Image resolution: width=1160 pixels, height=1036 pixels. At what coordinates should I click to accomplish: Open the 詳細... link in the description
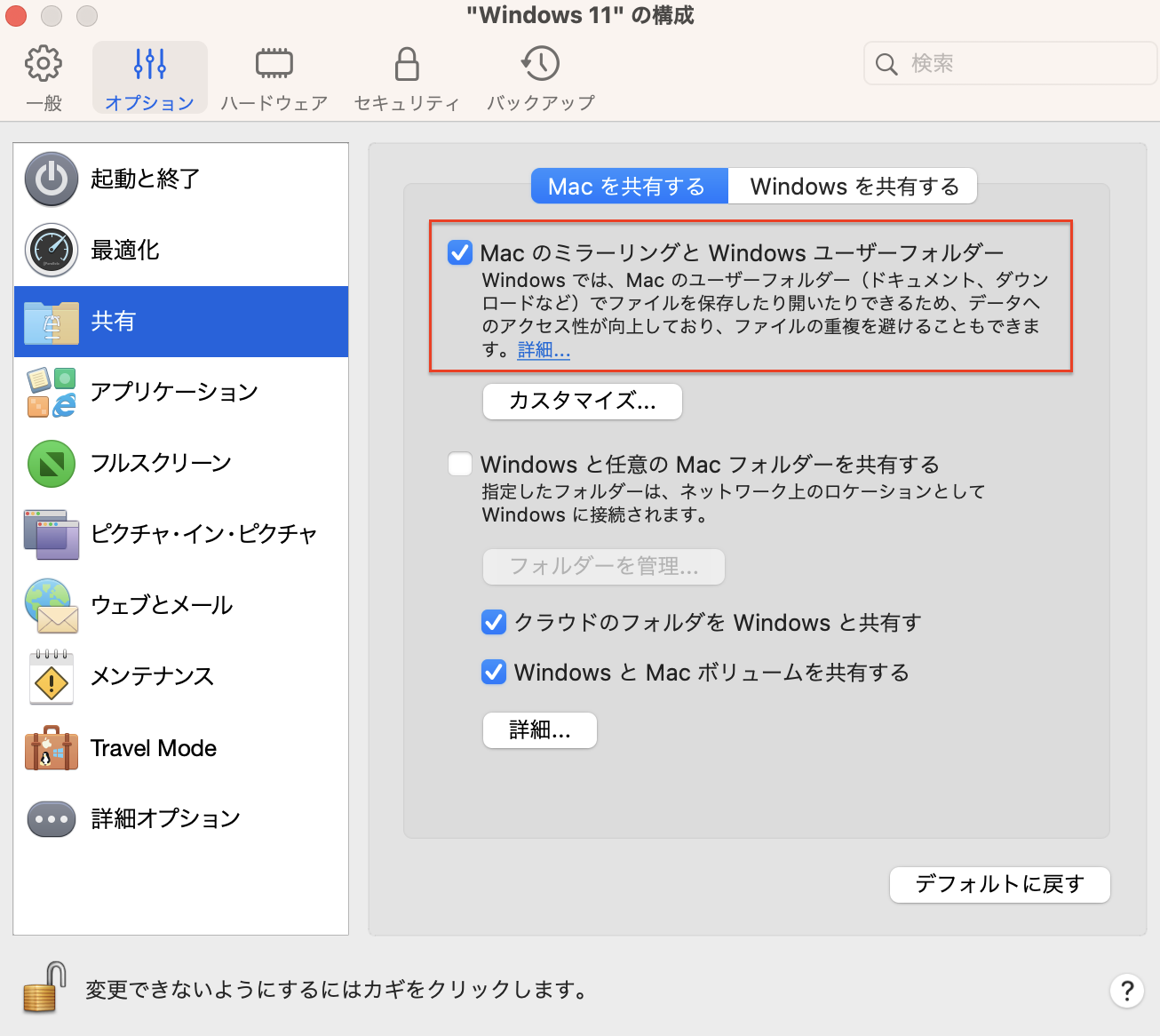point(544,350)
